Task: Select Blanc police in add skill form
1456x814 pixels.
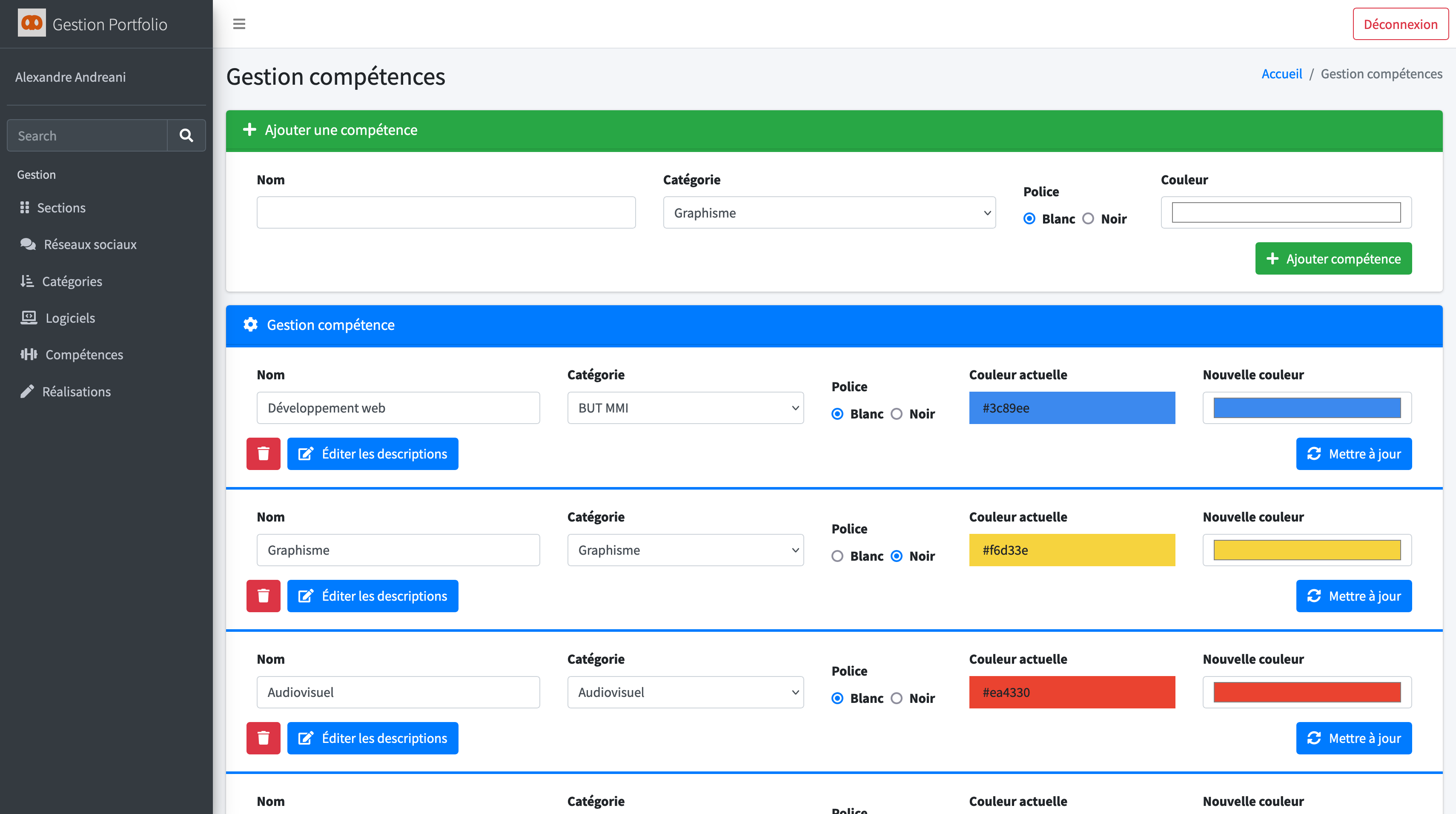Action: [x=1029, y=218]
